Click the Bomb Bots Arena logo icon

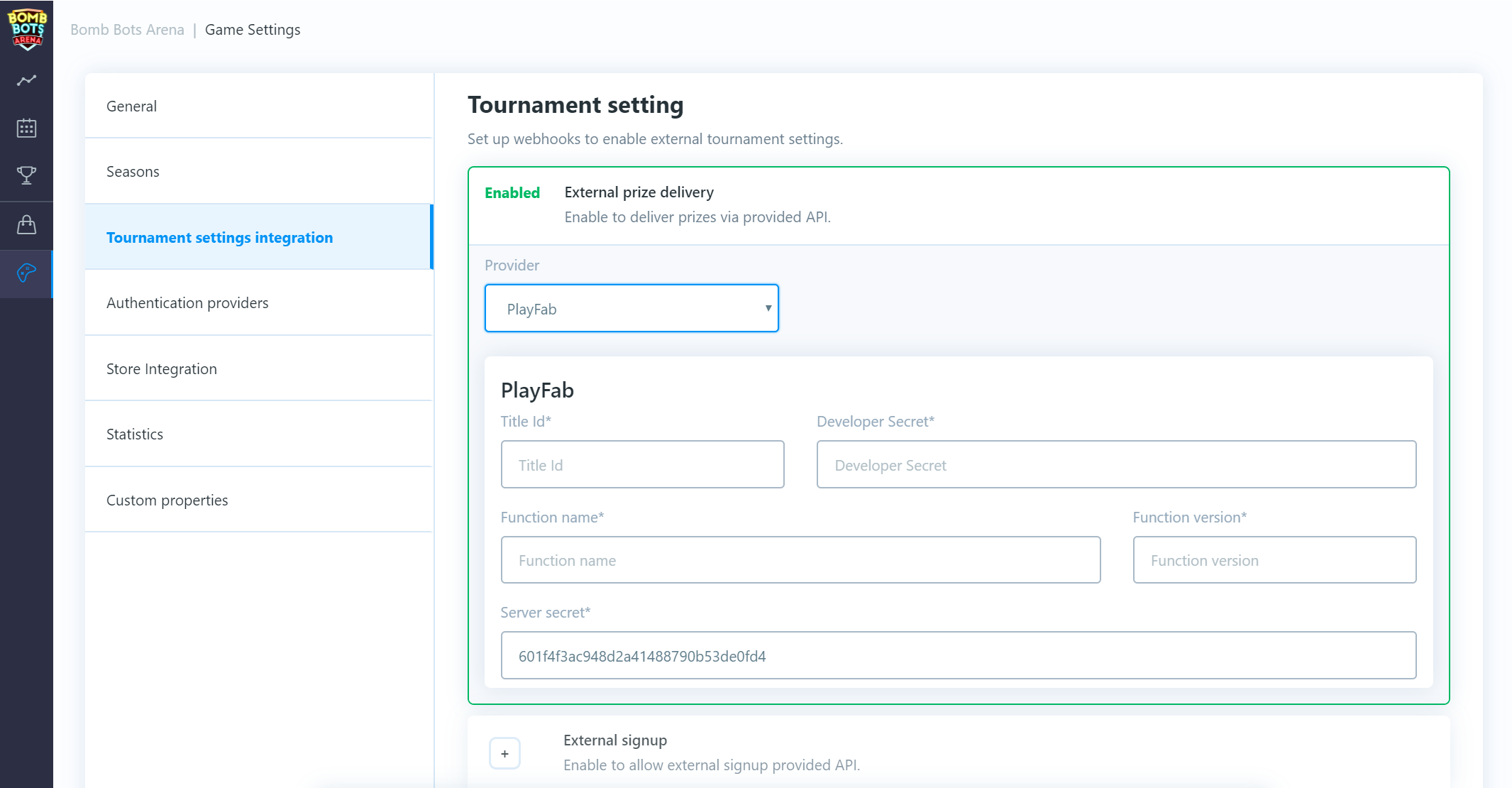pyautogui.click(x=26, y=27)
